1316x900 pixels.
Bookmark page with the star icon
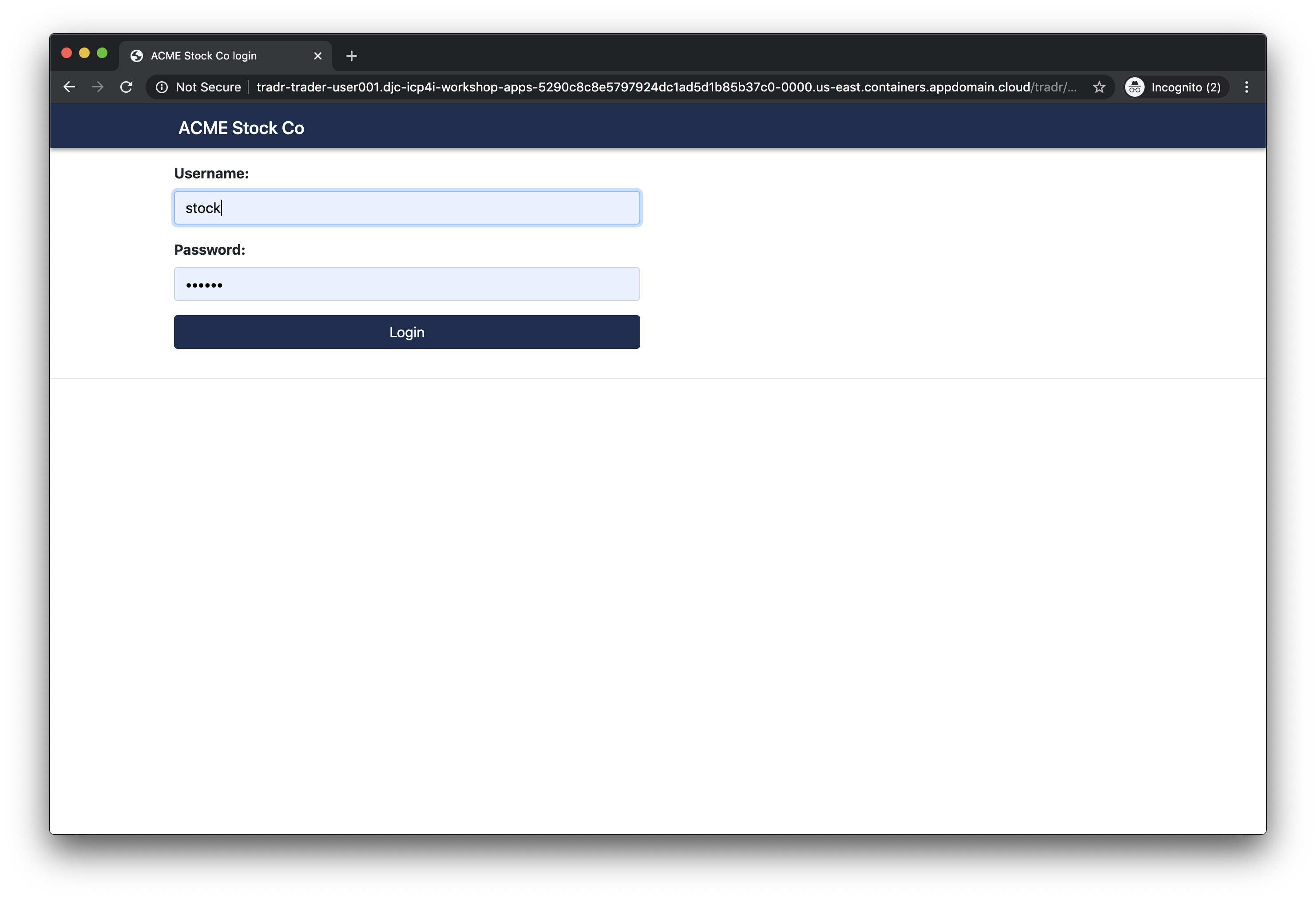pyautogui.click(x=1098, y=87)
